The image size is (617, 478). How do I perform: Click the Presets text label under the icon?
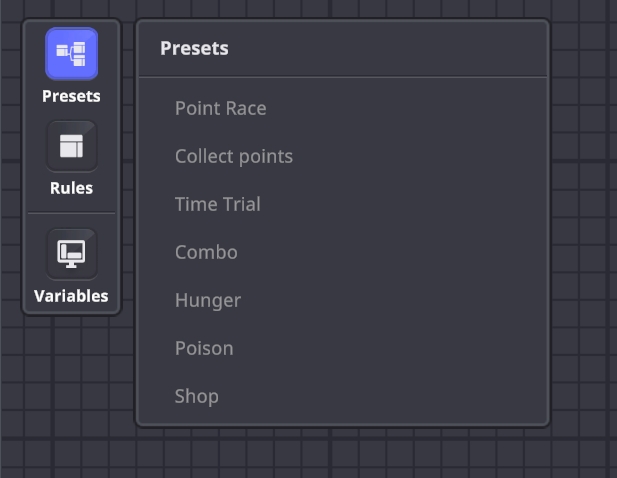pos(71,96)
